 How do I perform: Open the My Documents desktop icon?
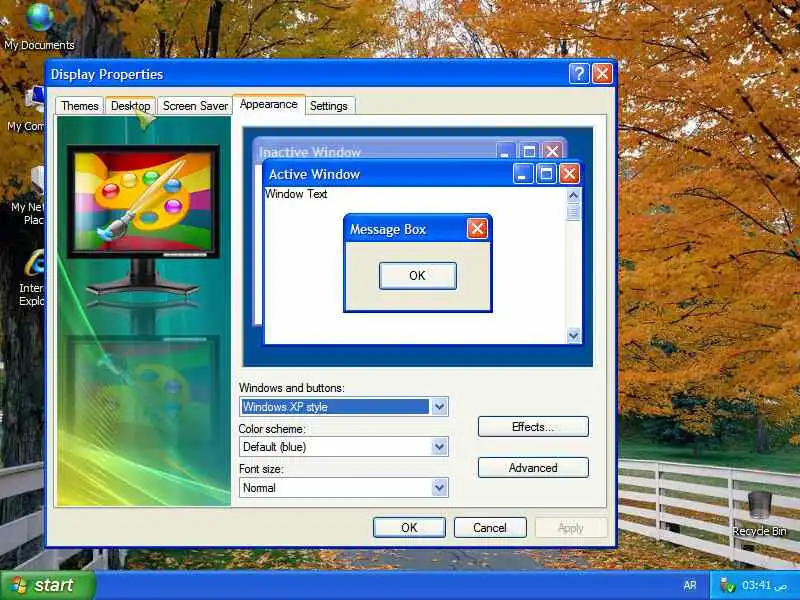click(39, 27)
